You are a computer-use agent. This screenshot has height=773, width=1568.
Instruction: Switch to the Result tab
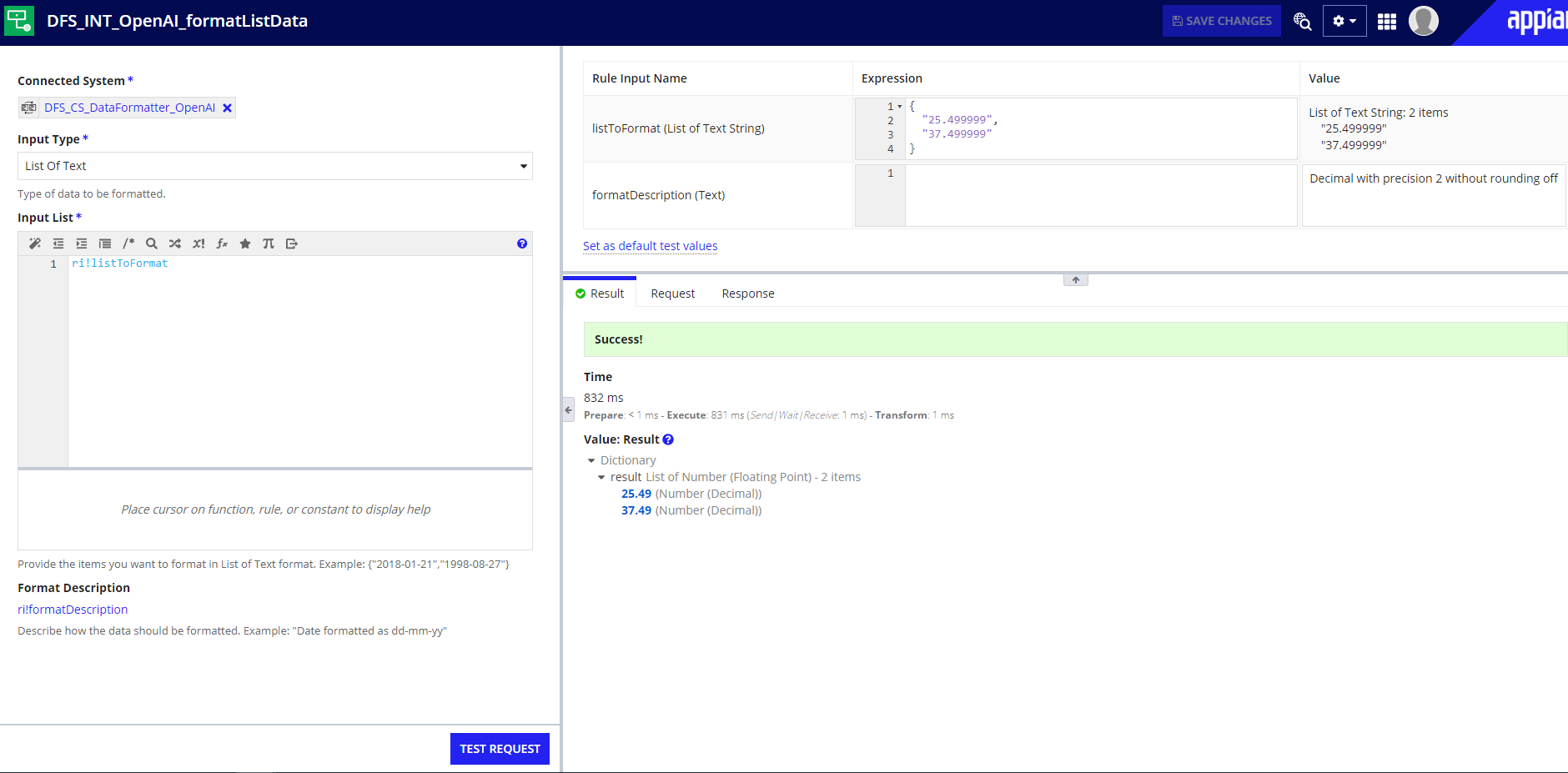coord(600,294)
